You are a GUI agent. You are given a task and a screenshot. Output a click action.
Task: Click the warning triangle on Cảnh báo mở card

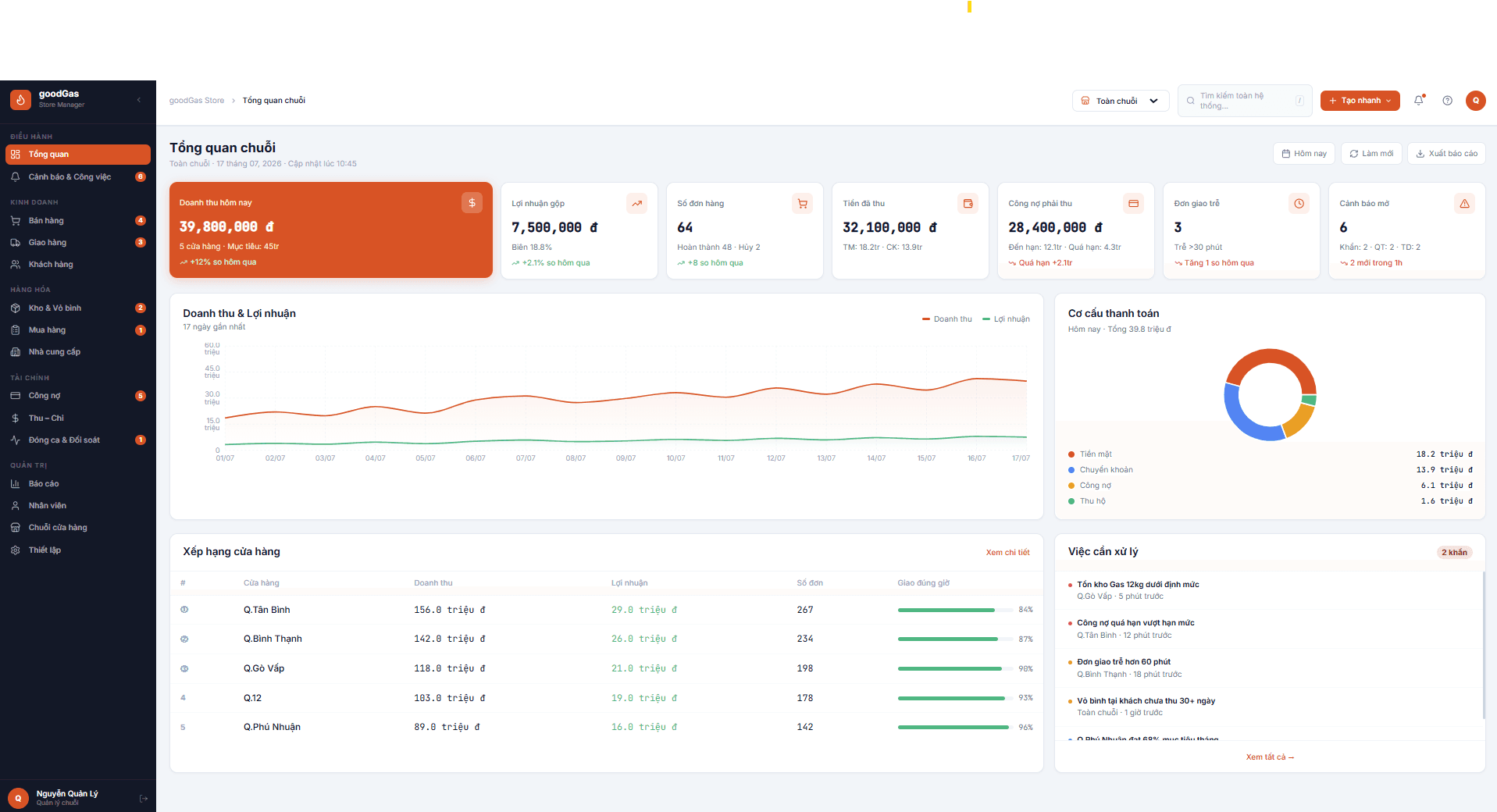(x=1464, y=204)
